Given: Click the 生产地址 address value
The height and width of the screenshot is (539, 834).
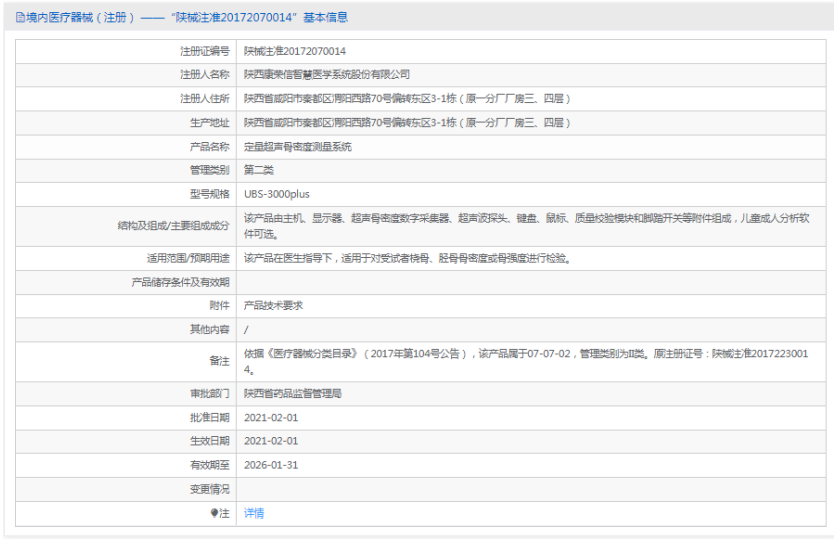Looking at the screenshot, I should 407,123.
